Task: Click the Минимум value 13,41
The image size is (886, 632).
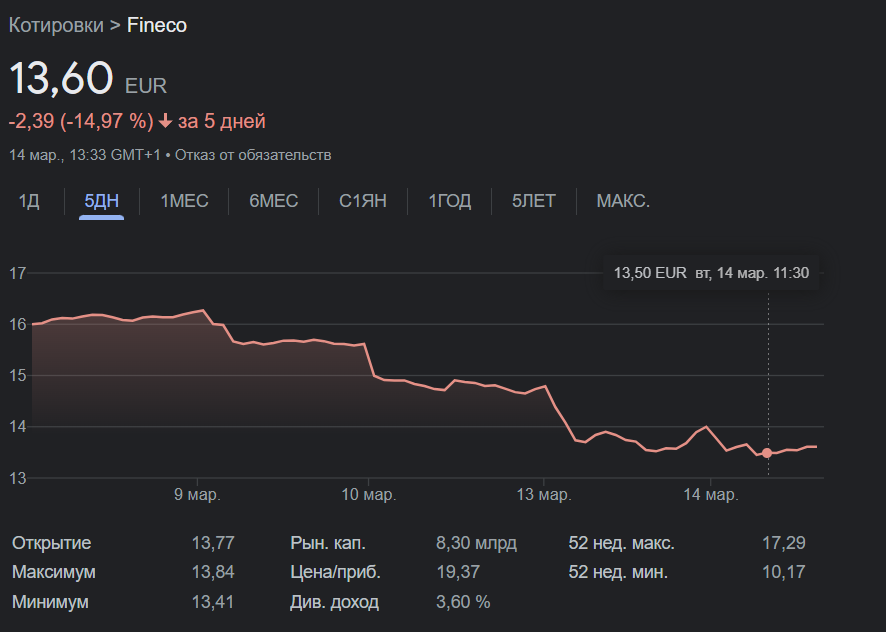Action: click(212, 601)
